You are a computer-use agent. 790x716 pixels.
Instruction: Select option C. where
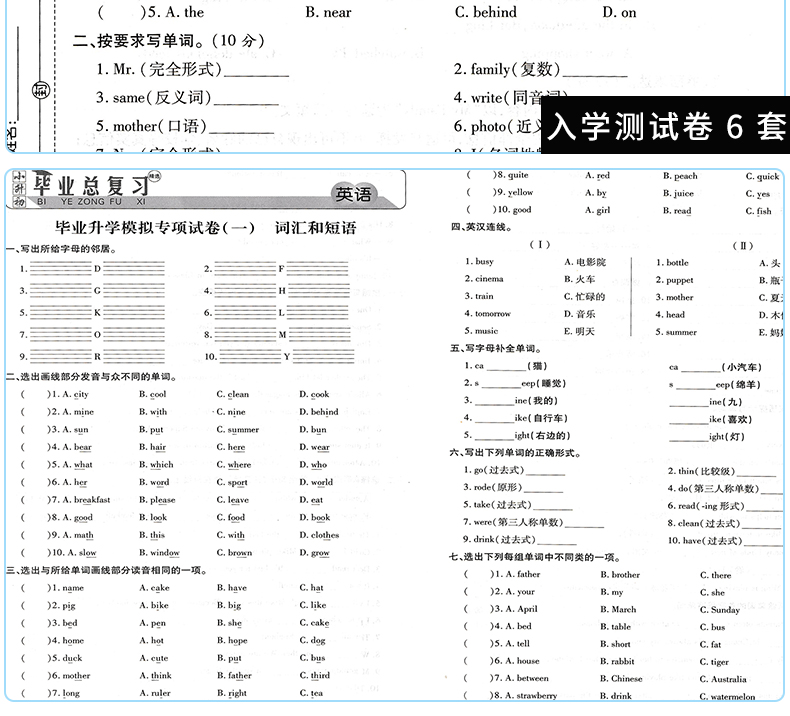click(x=234, y=465)
